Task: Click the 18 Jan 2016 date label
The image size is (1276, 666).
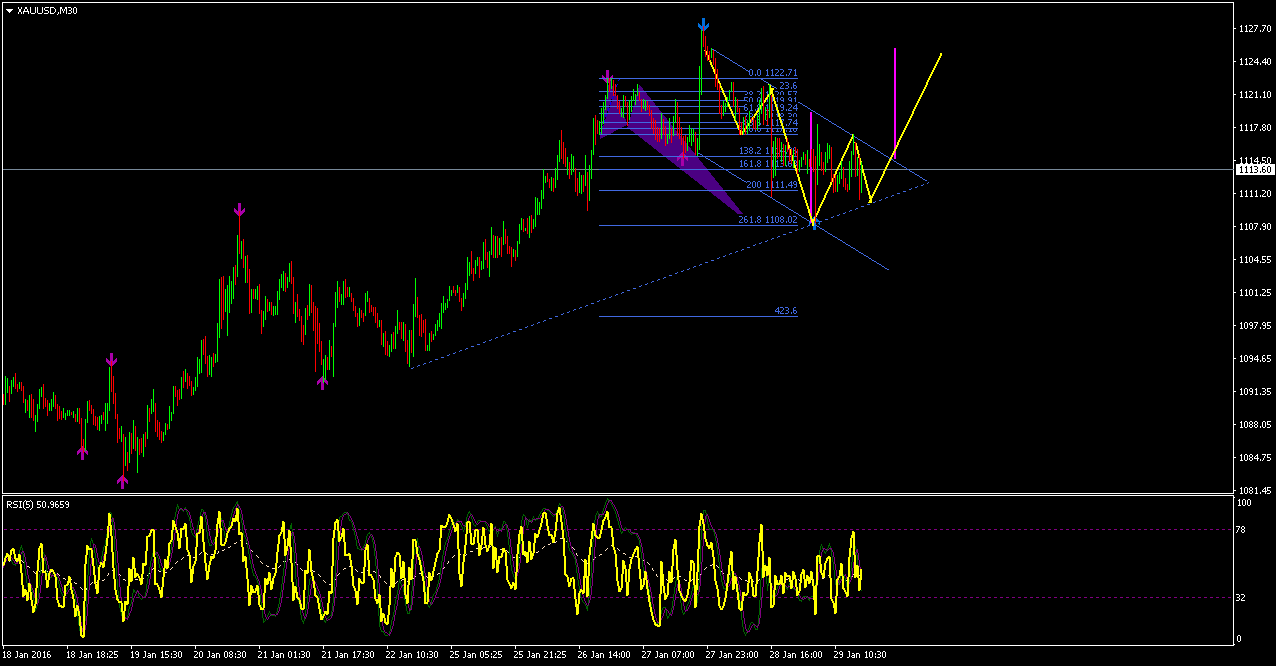Action: coord(26,655)
